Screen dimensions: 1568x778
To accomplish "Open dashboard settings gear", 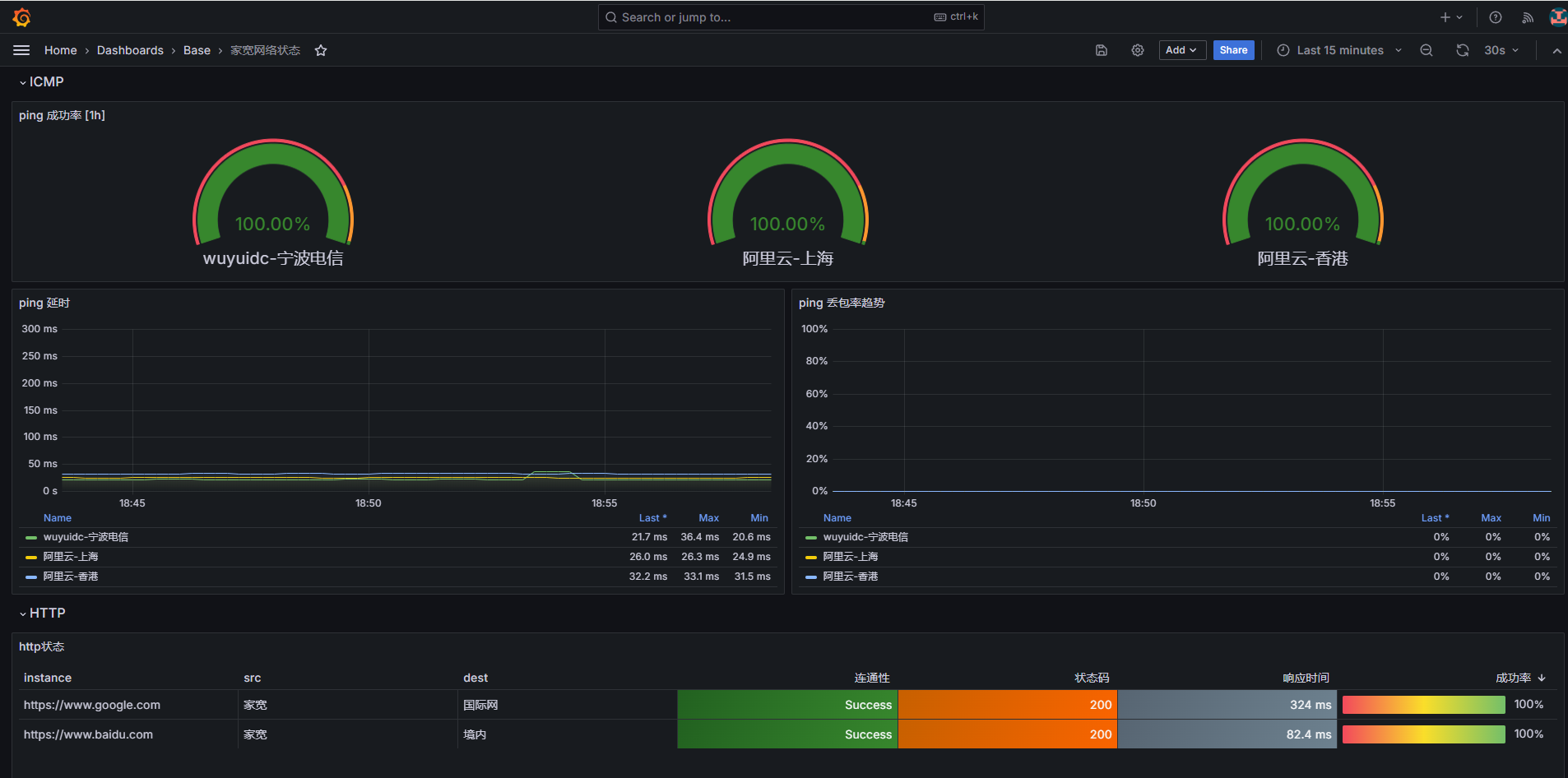I will (x=1138, y=50).
